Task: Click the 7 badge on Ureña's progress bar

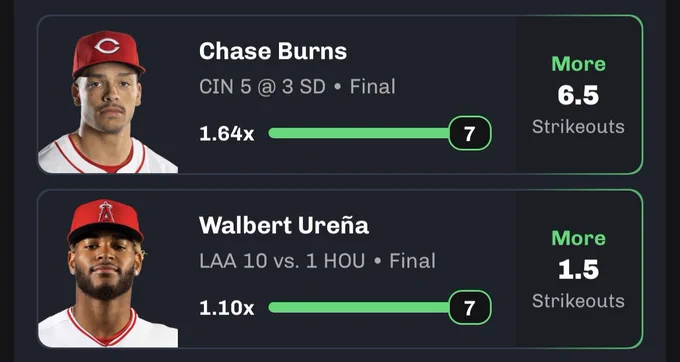Action: tap(470, 307)
